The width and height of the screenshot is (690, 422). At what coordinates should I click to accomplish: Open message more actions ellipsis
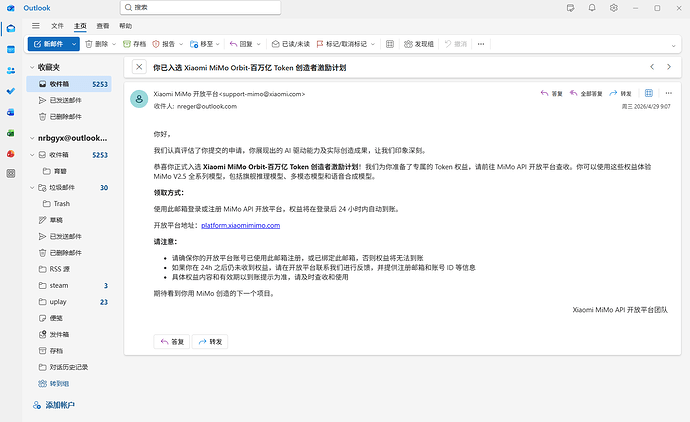point(669,93)
